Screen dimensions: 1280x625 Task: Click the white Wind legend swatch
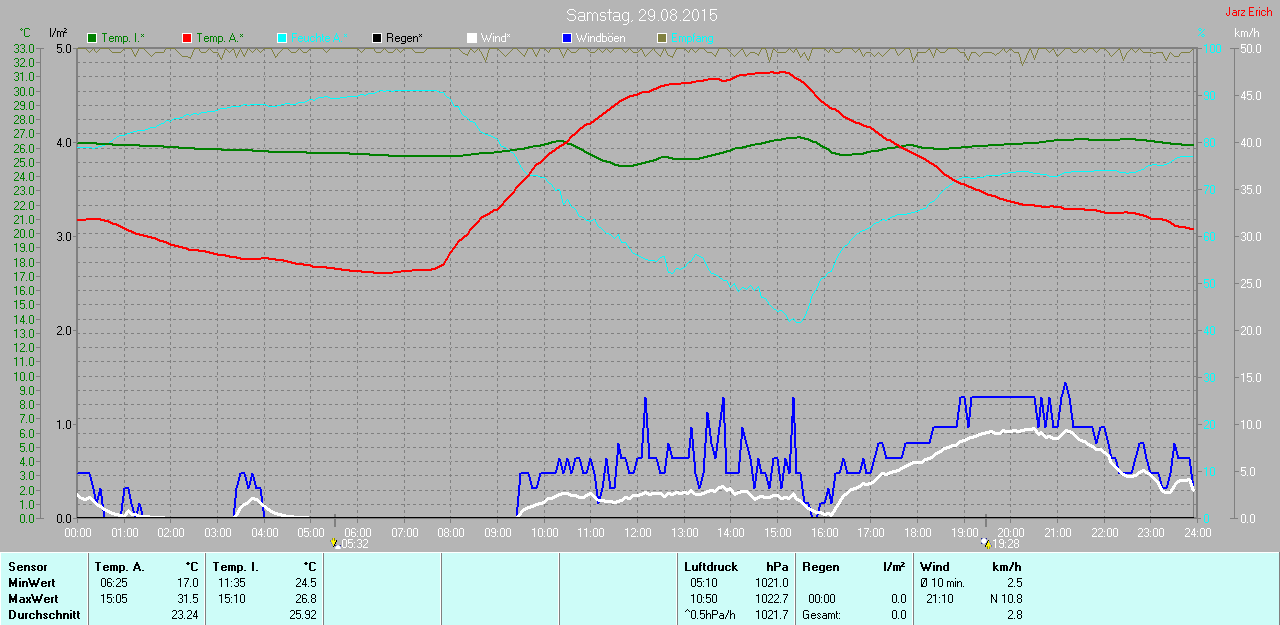(x=472, y=38)
